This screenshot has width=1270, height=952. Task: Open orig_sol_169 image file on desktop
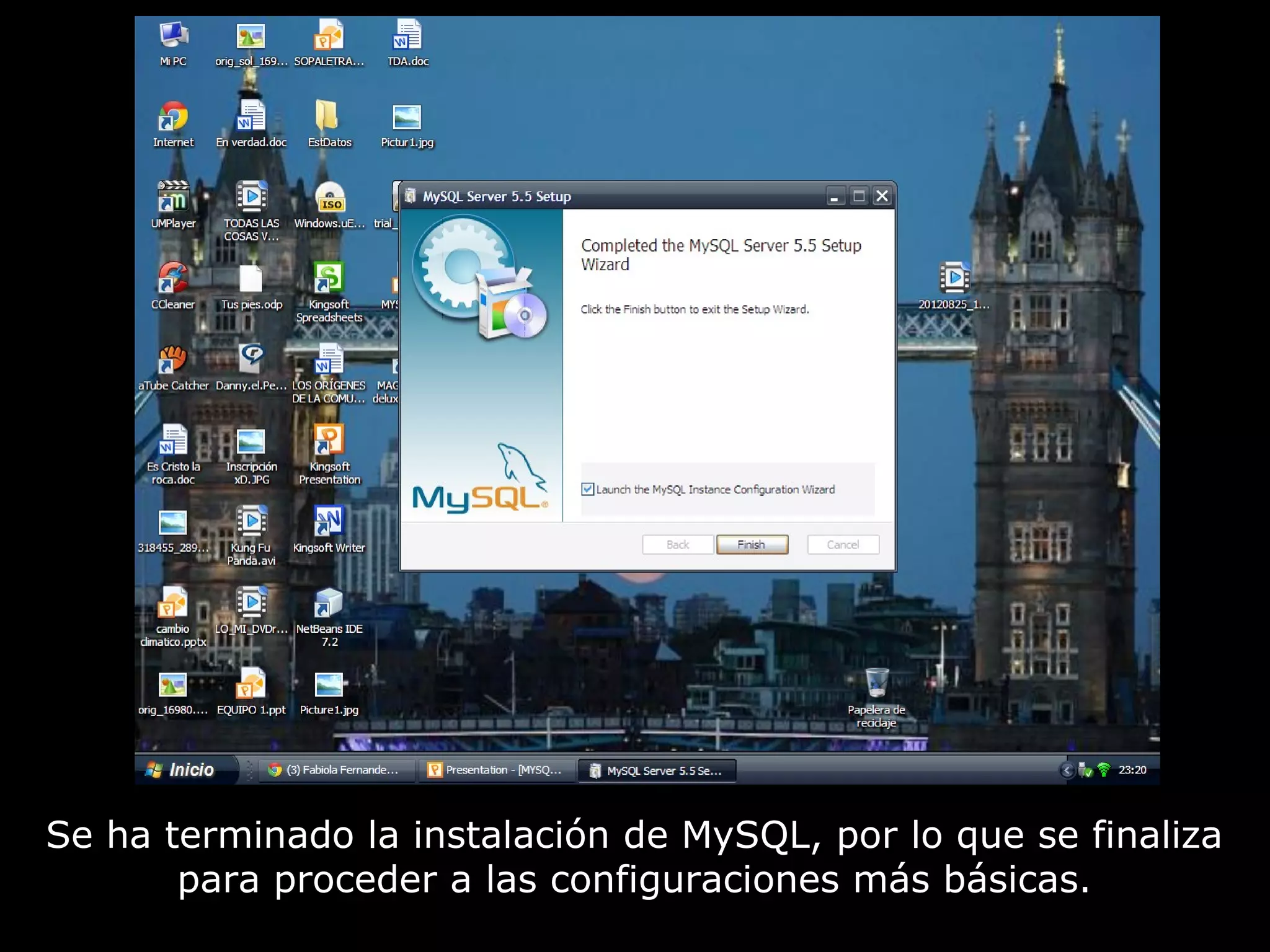coord(251,36)
